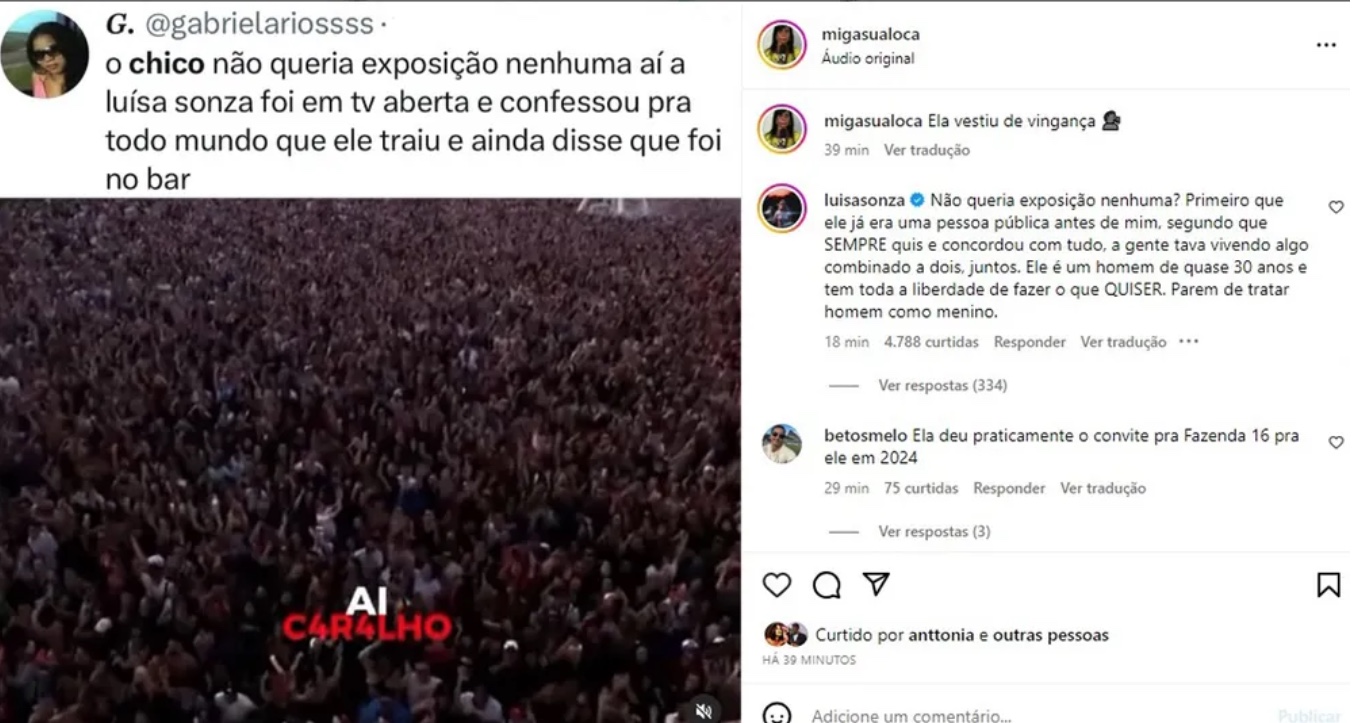Click Ver tradução under the caption
The height and width of the screenshot is (723, 1370).
pos(926,150)
